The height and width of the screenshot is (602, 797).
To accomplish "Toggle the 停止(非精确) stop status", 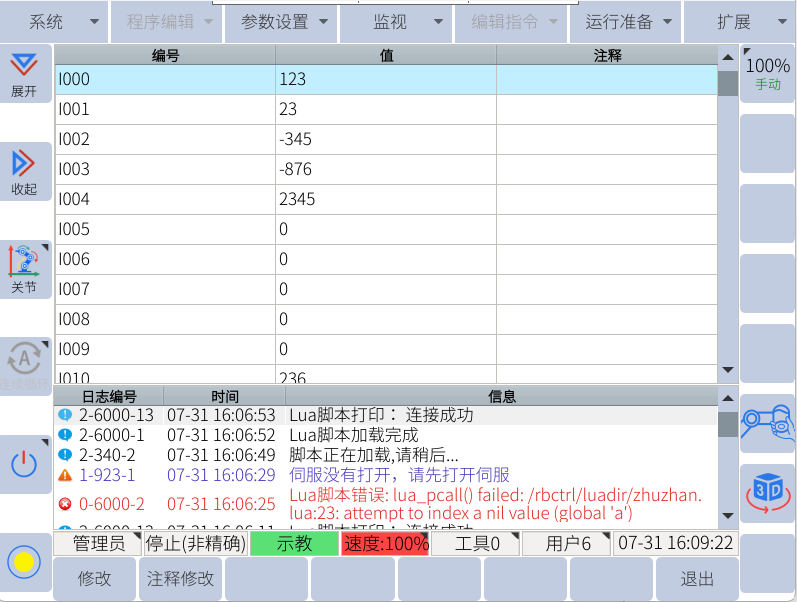I will click(195, 544).
